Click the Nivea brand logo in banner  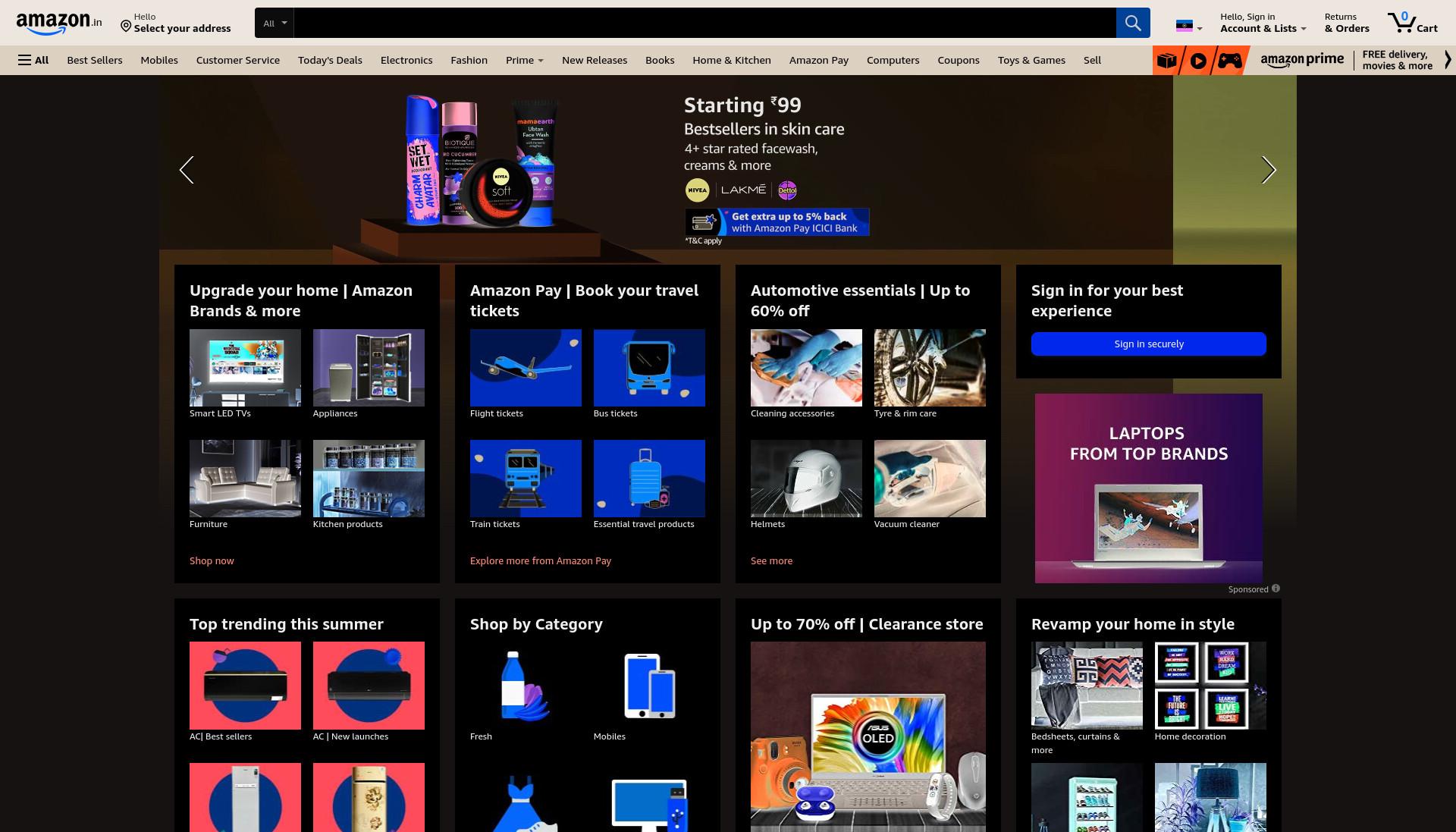697,190
